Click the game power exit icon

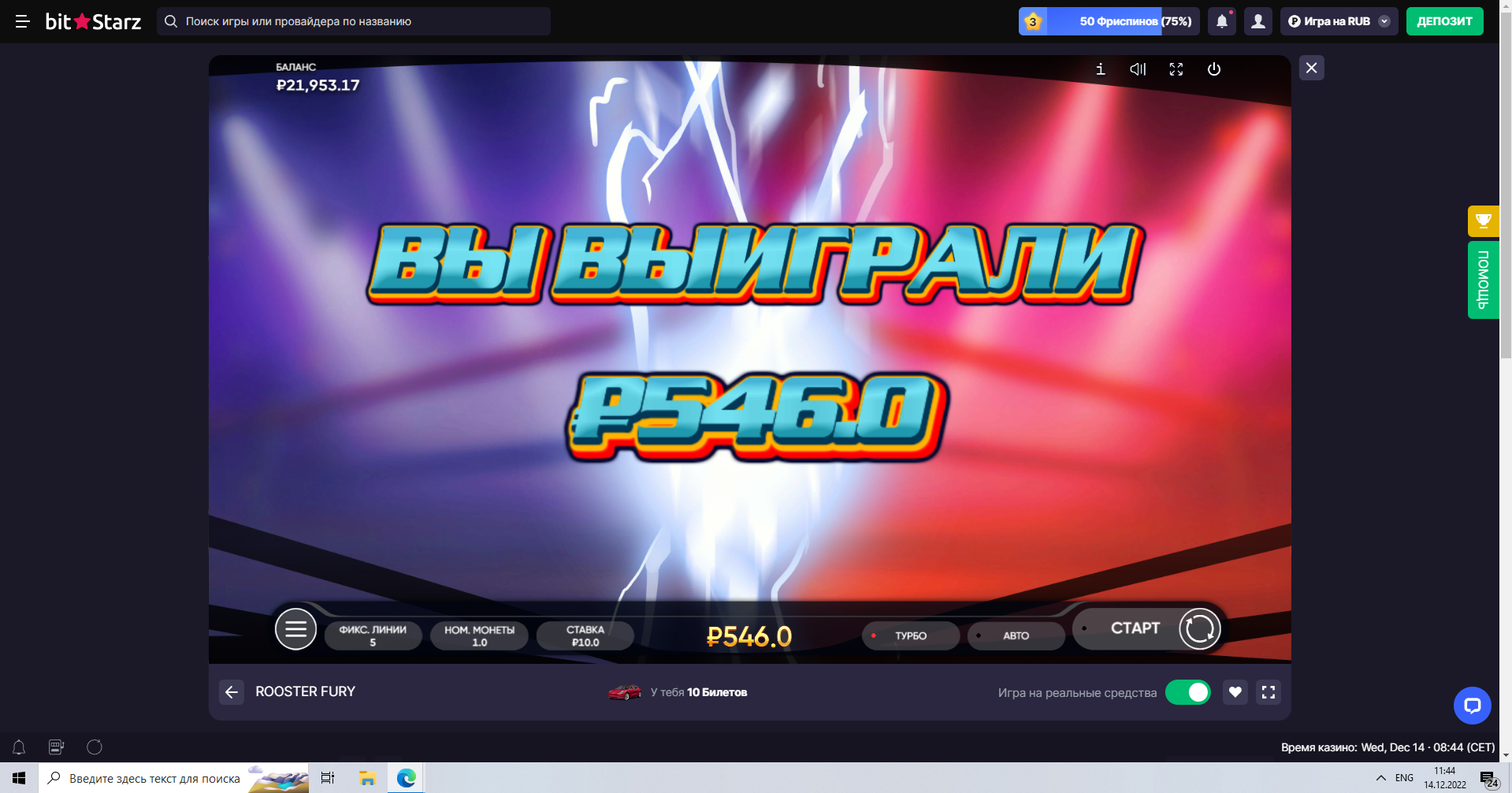1214,69
